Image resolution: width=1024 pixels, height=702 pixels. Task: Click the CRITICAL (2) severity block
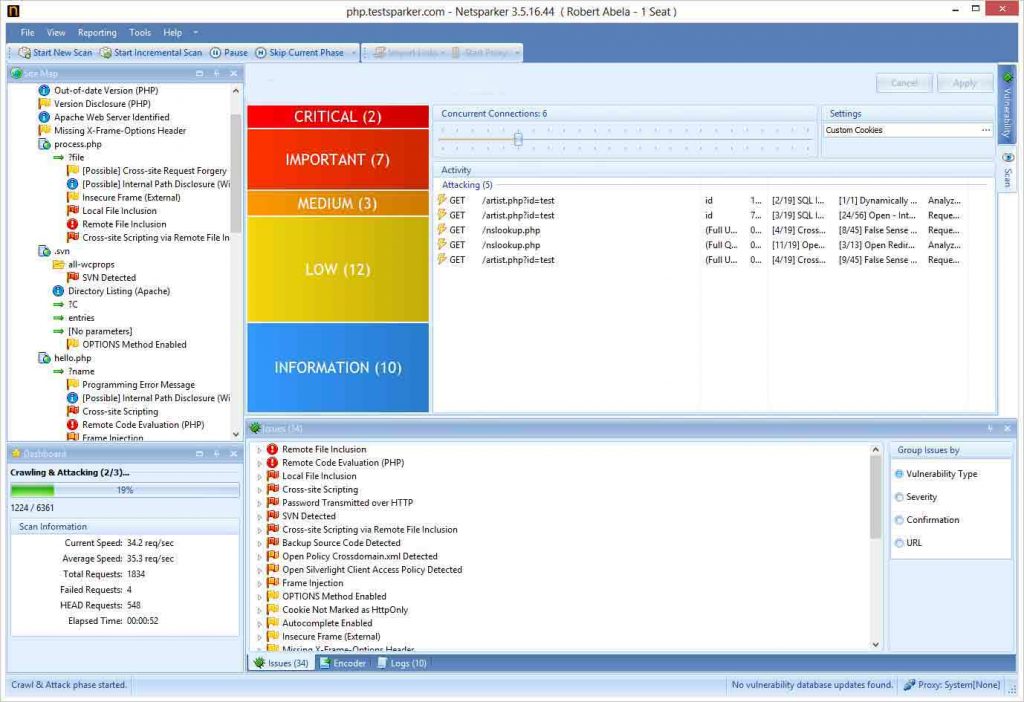click(x=338, y=117)
